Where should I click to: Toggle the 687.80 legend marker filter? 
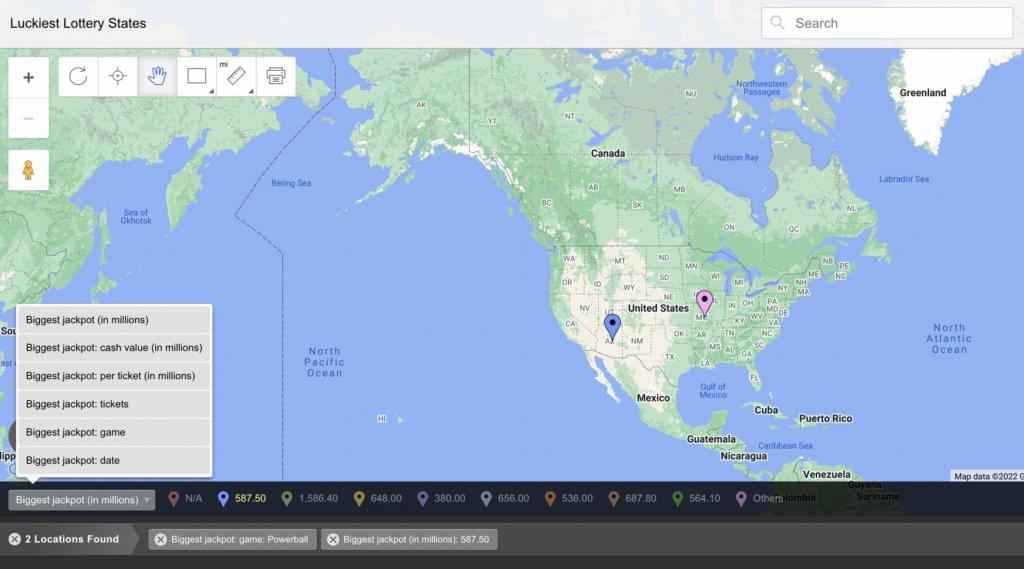[632, 498]
